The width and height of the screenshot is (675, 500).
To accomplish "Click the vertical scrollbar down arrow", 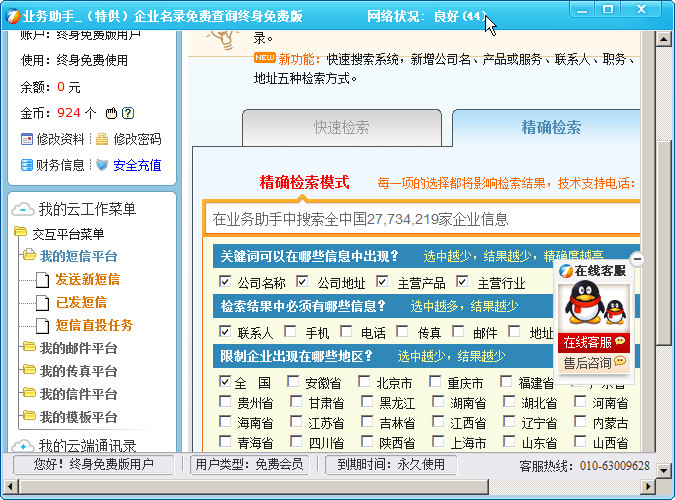I will tap(663, 470).
